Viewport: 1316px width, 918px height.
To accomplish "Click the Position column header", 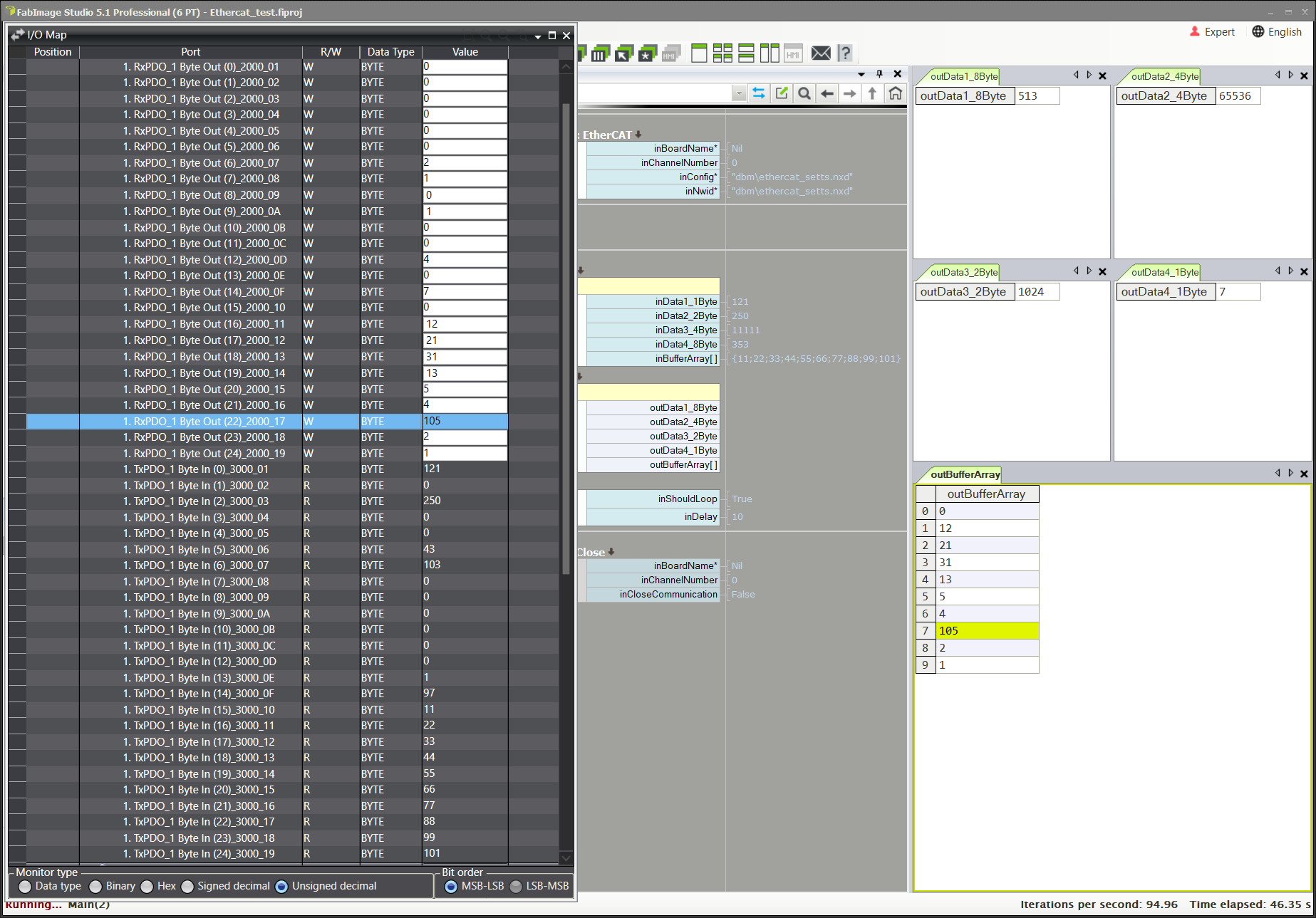I will click(x=53, y=52).
